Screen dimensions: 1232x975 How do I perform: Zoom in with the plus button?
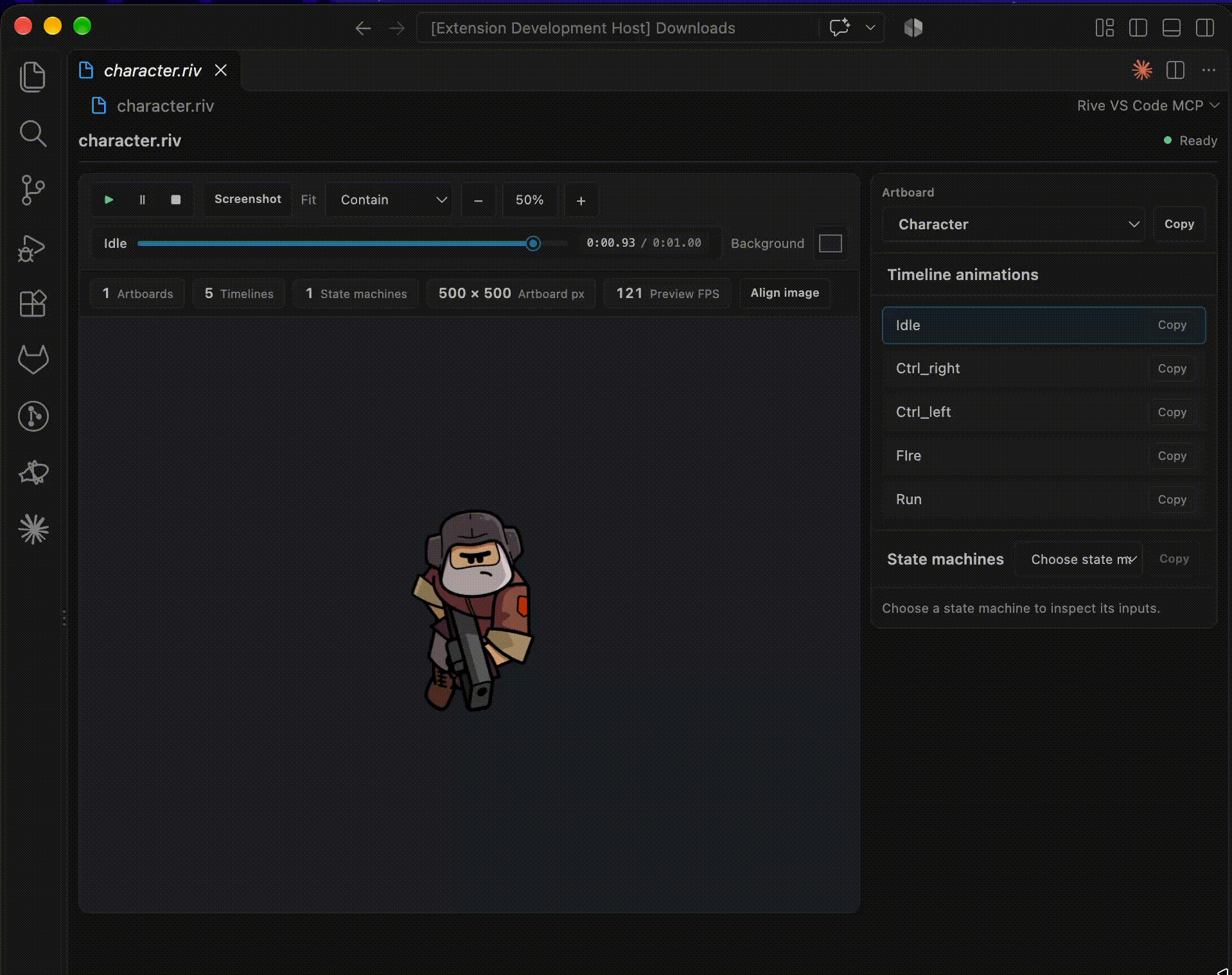pyautogui.click(x=581, y=200)
